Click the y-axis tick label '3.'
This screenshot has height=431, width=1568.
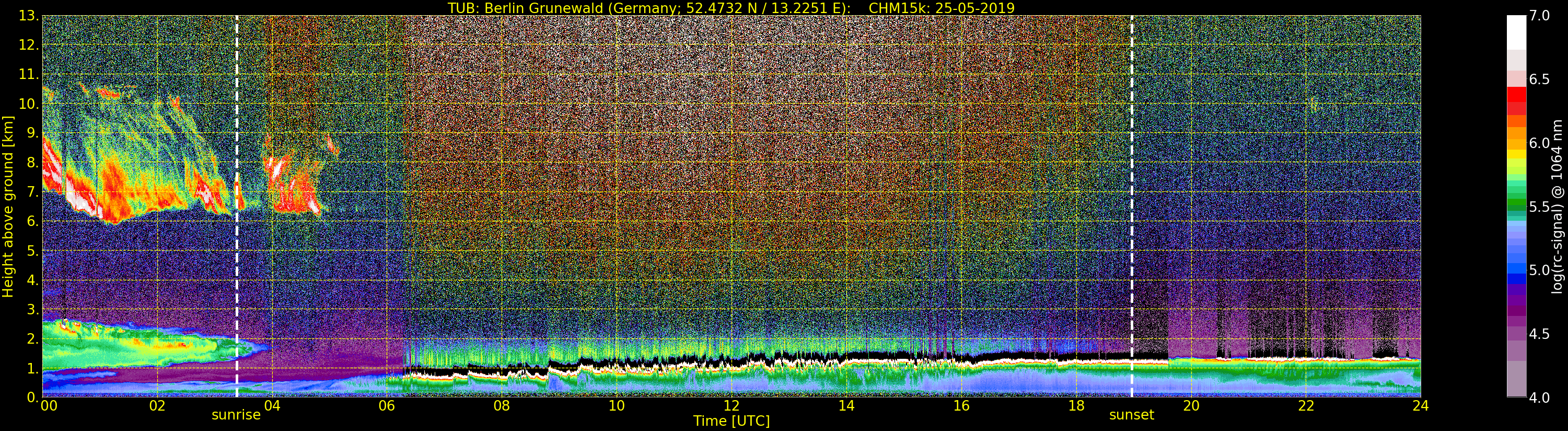tap(33, 309)
